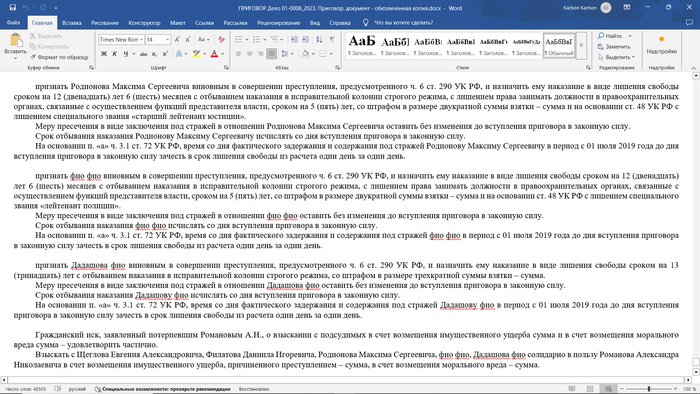Open ribbon display options icon in title bar
700x394 pixels.
point(627,8)
